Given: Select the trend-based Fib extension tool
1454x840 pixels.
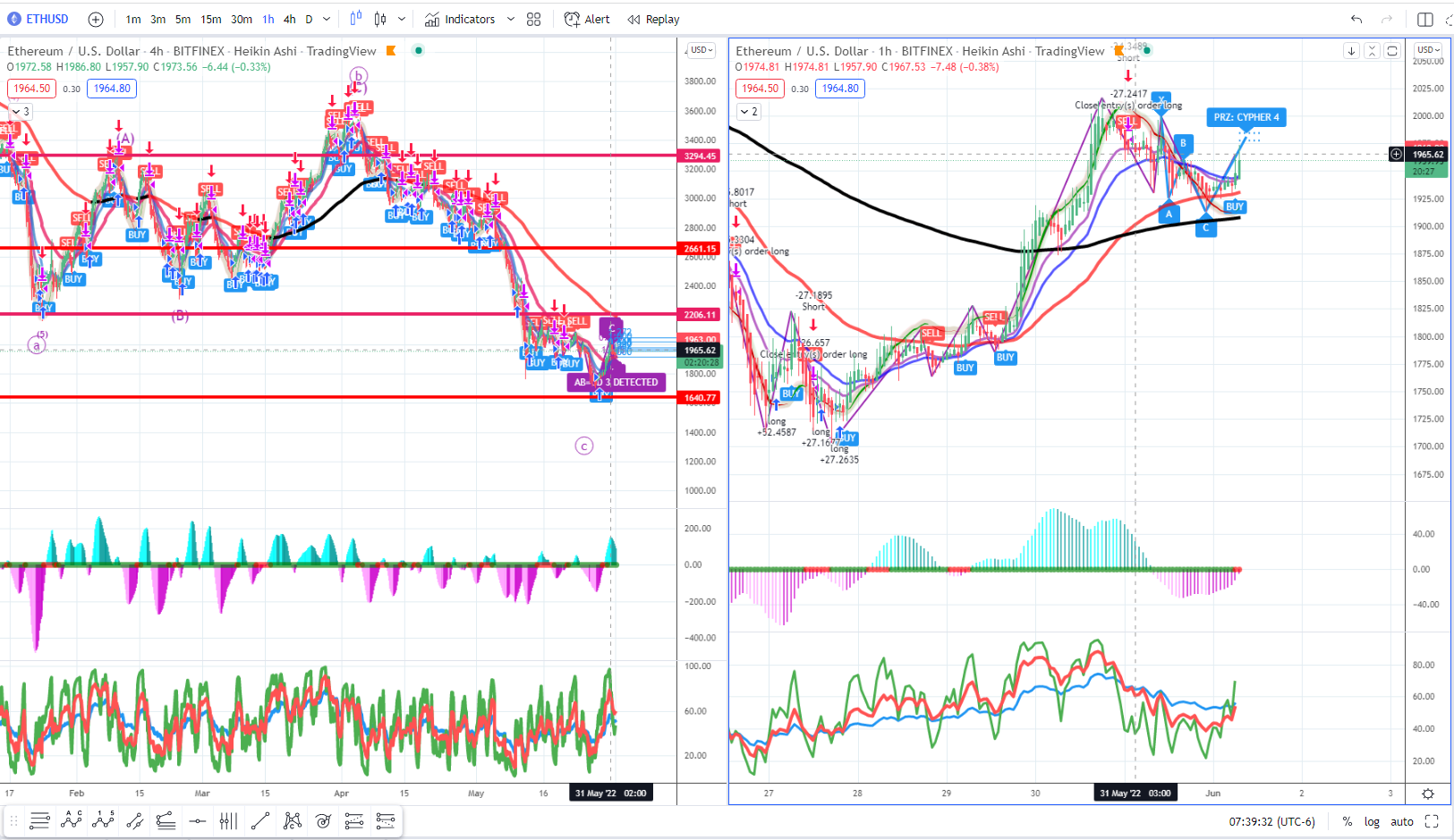Looking at the screenshot, I should click(x=386, y=820).
